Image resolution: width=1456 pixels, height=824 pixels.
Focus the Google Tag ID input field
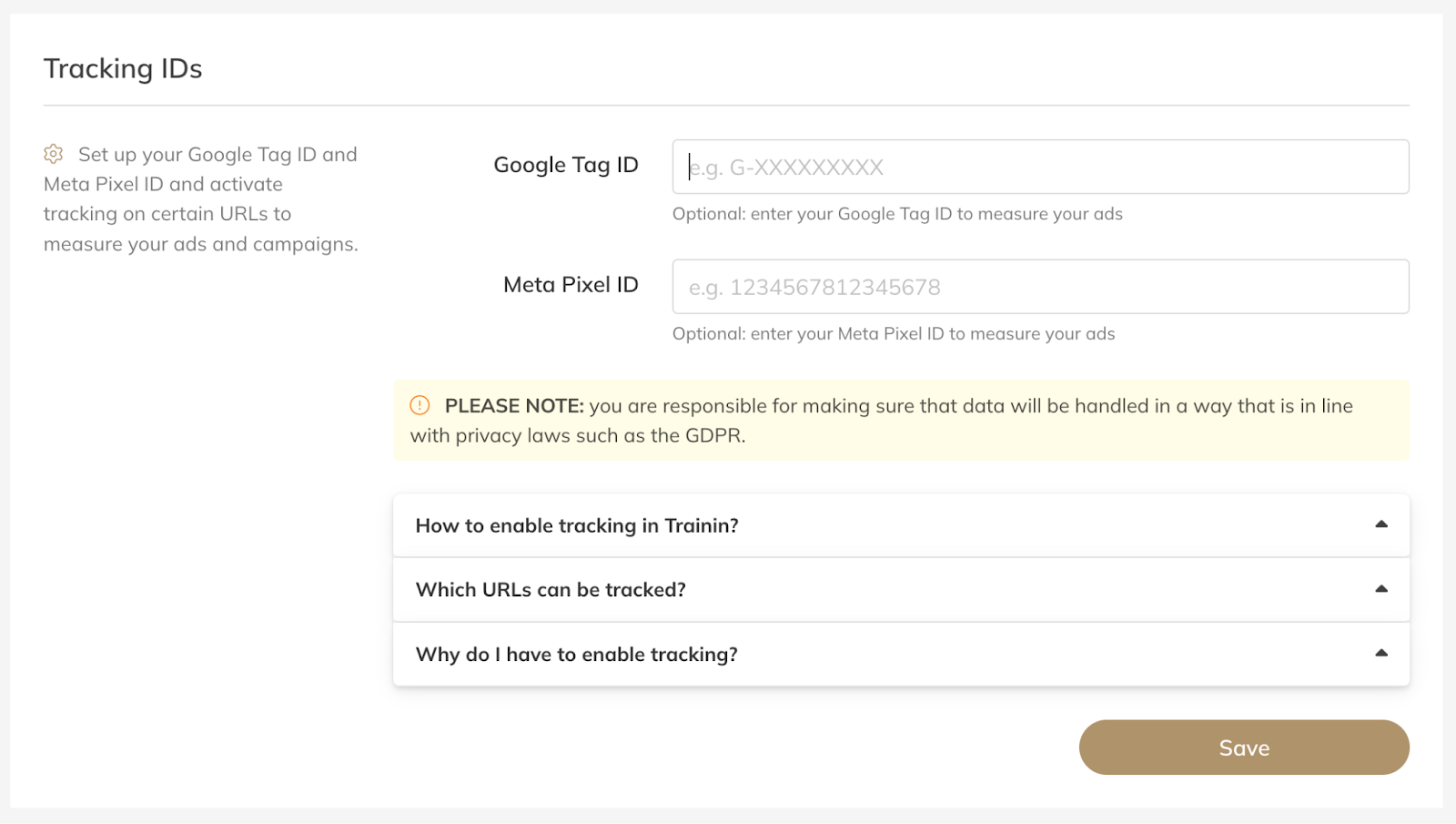(x=1040, y=167)
